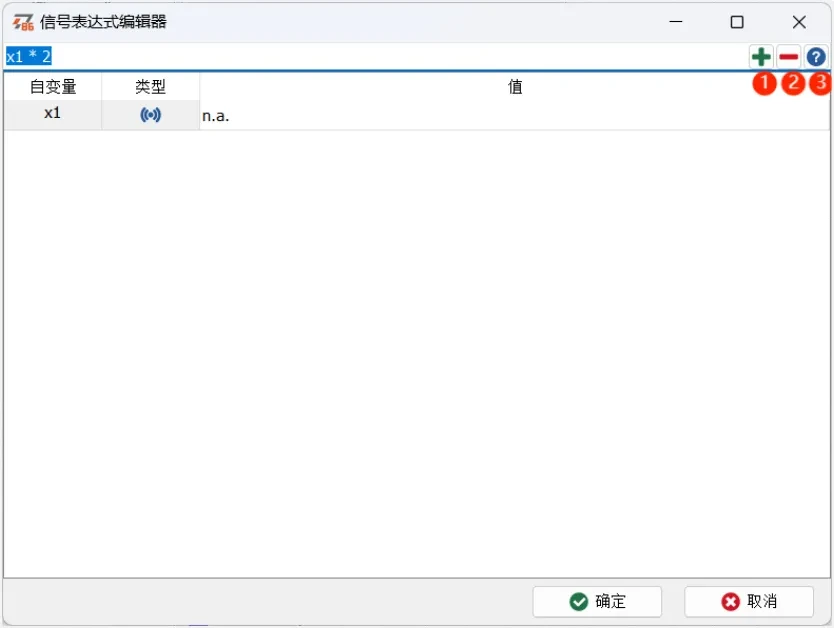Select the x1 variable name cell
This screenshot has height=628, width=834.
click(53, 114)
